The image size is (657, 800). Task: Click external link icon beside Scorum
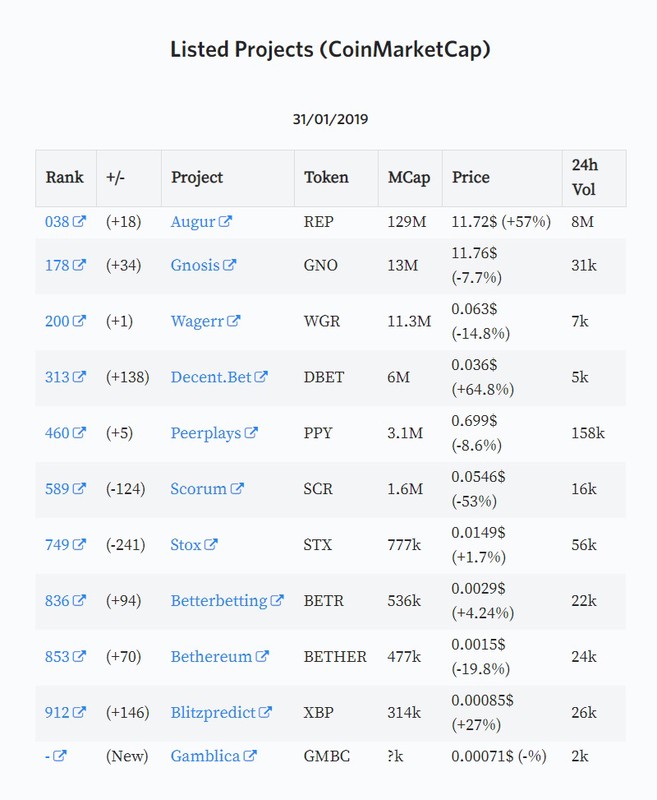(237, 488)
